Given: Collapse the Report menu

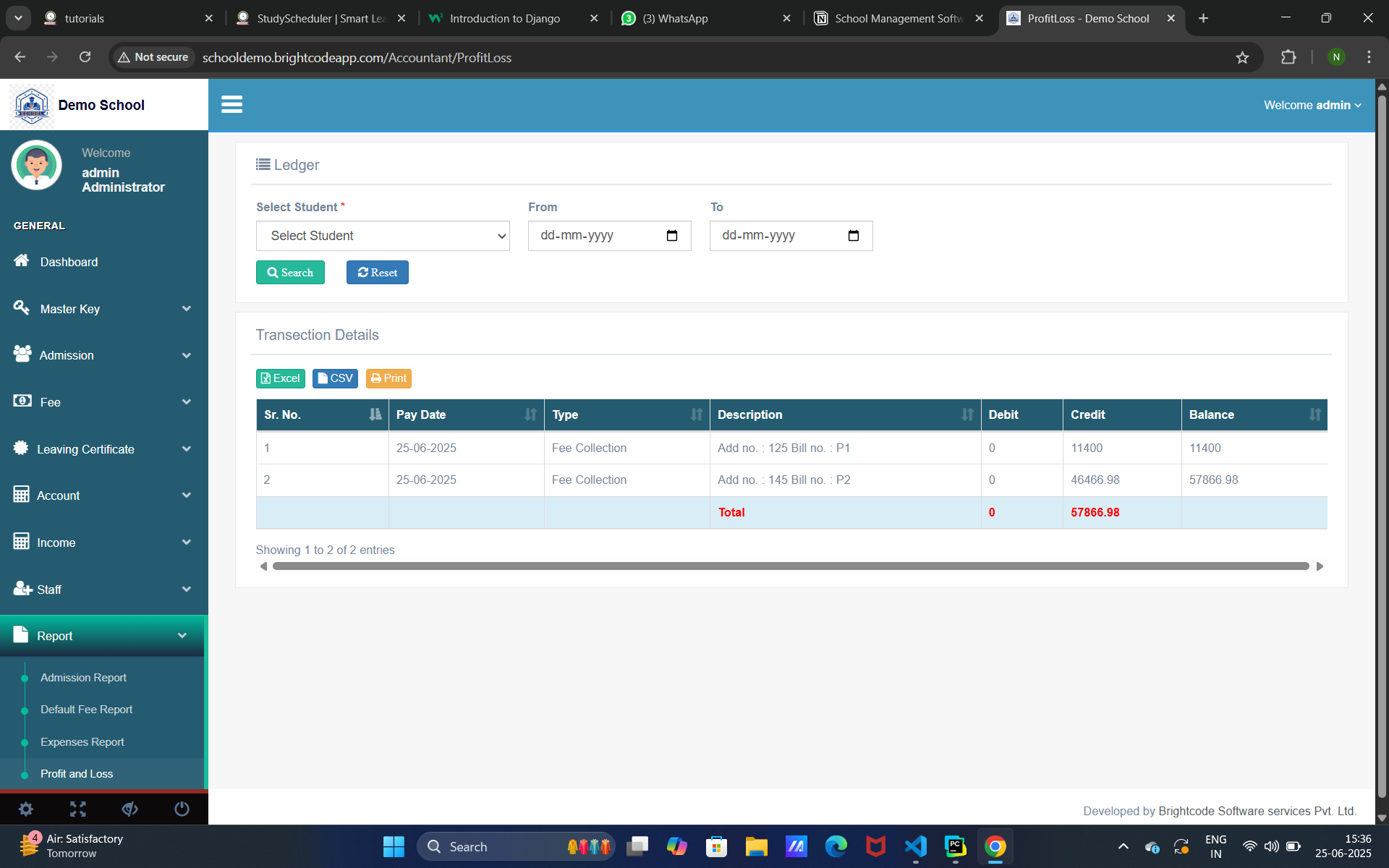Looking at the screenshot, I should pos(103,636).
